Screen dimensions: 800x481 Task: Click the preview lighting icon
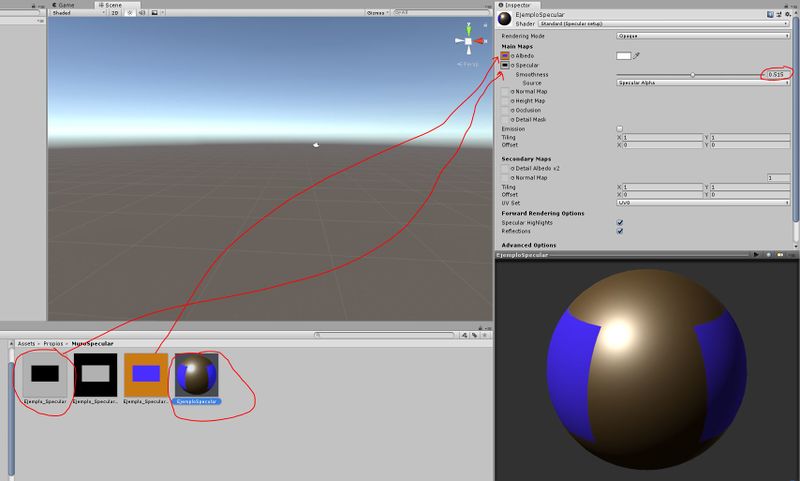(x=780, y=255)
